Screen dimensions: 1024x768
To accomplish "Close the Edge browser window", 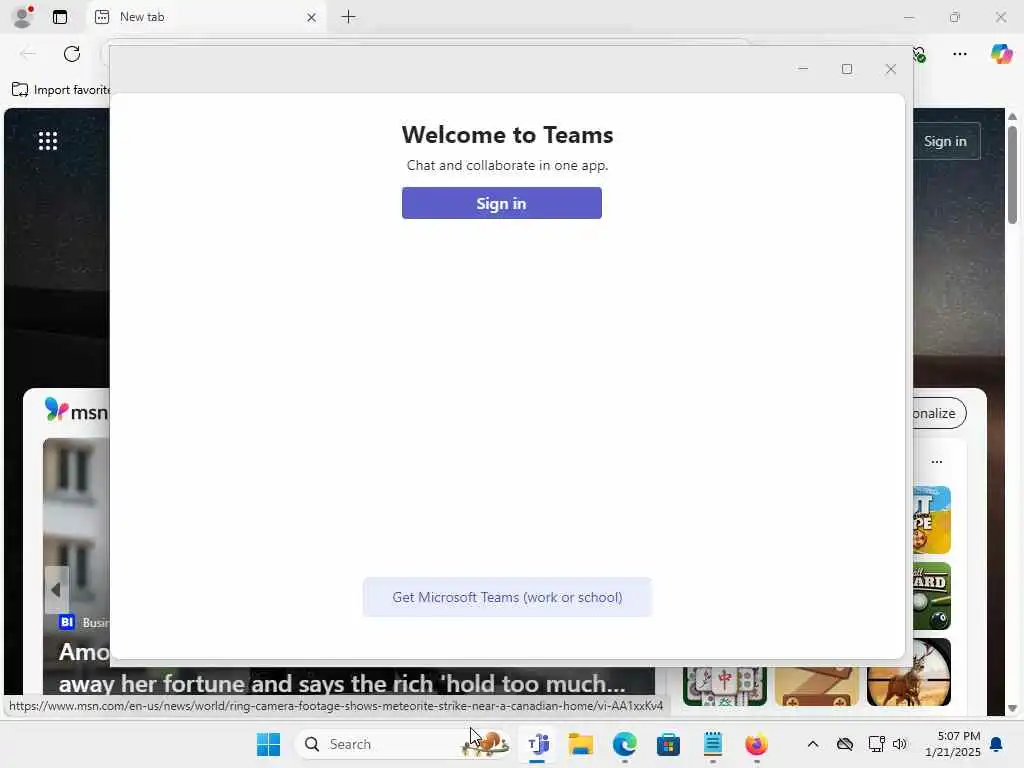I will [x=1001, y=17].
